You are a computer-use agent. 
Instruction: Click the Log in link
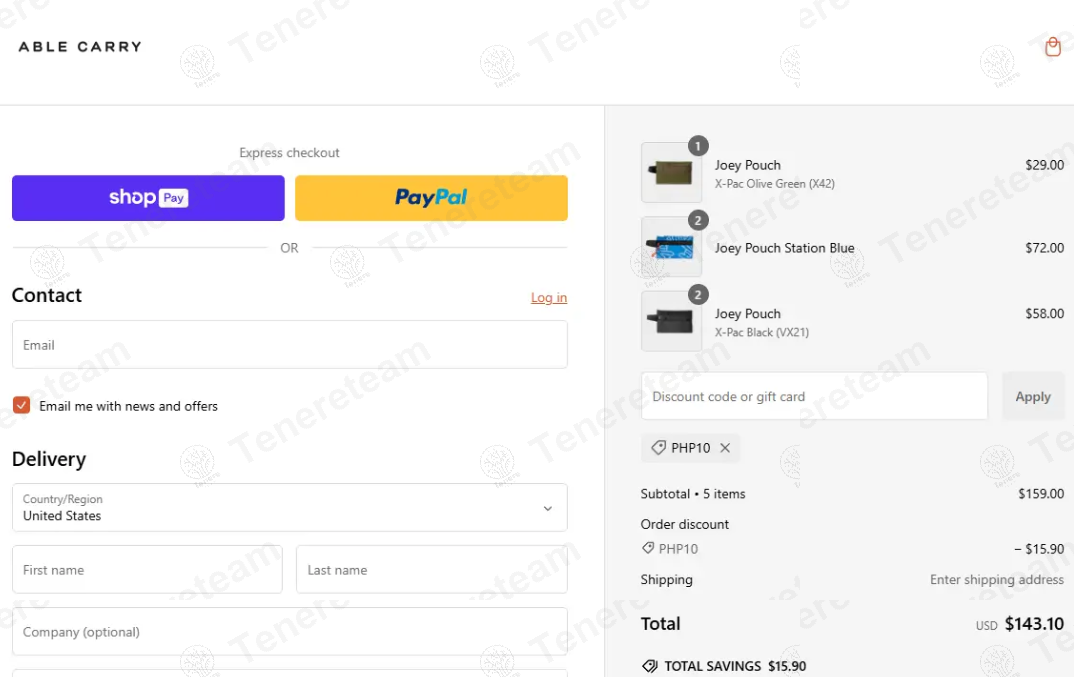[548, 298]
